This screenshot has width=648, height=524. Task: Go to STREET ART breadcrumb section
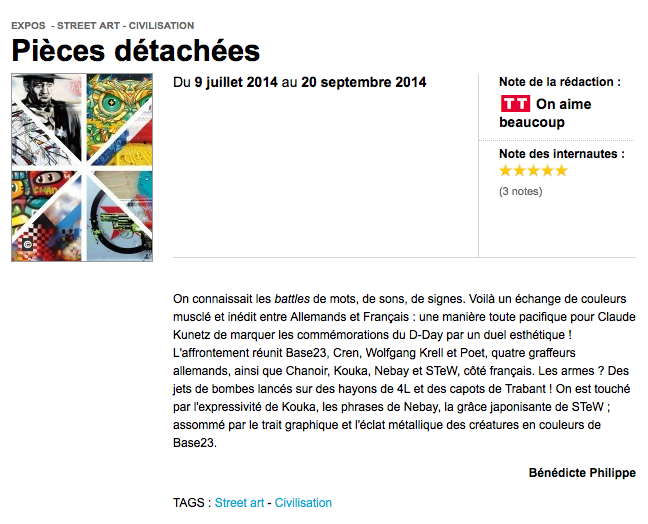pyautogui.click(x=88, y=26)
